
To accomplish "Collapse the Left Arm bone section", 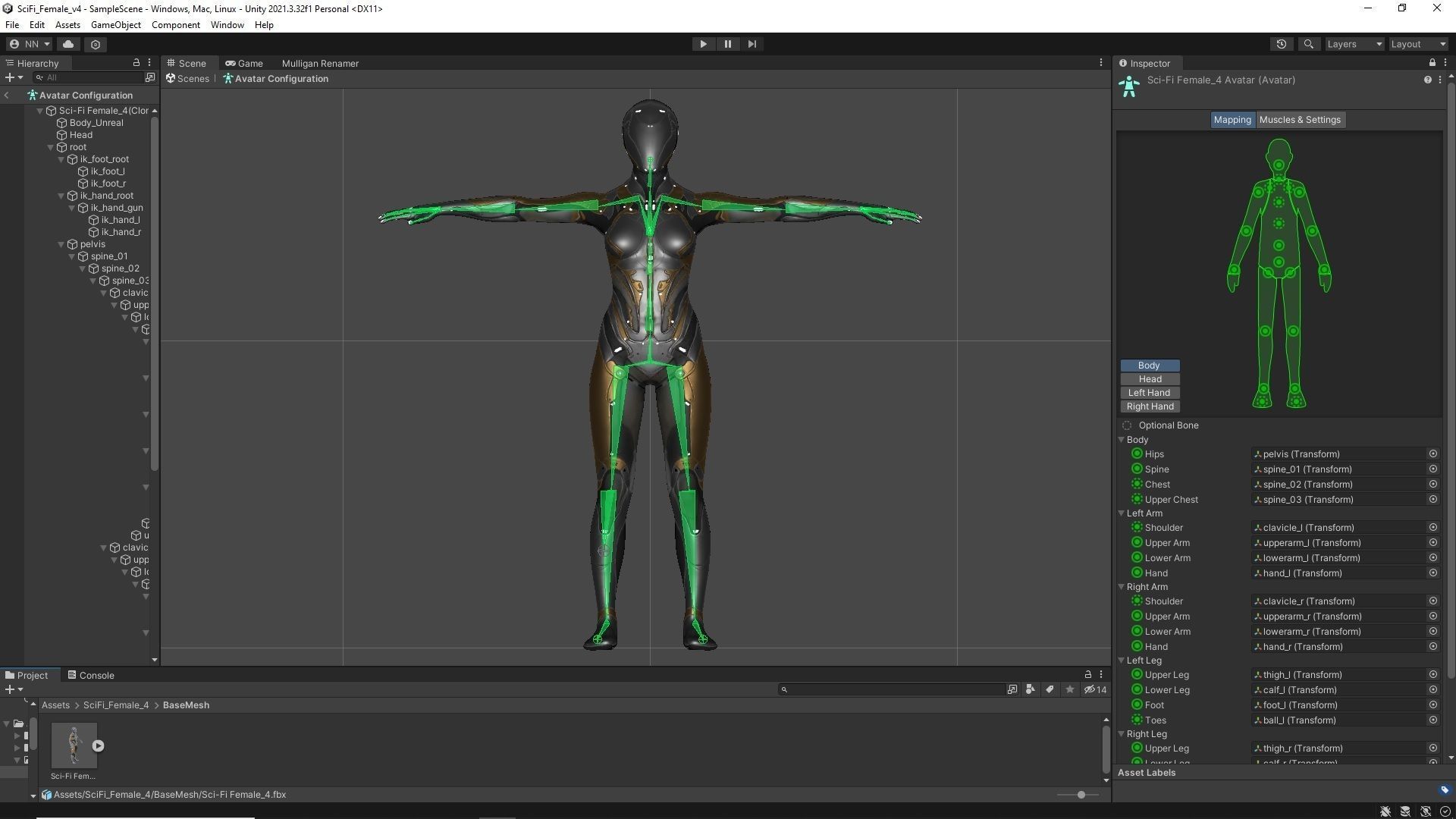I will [1122, 513].
